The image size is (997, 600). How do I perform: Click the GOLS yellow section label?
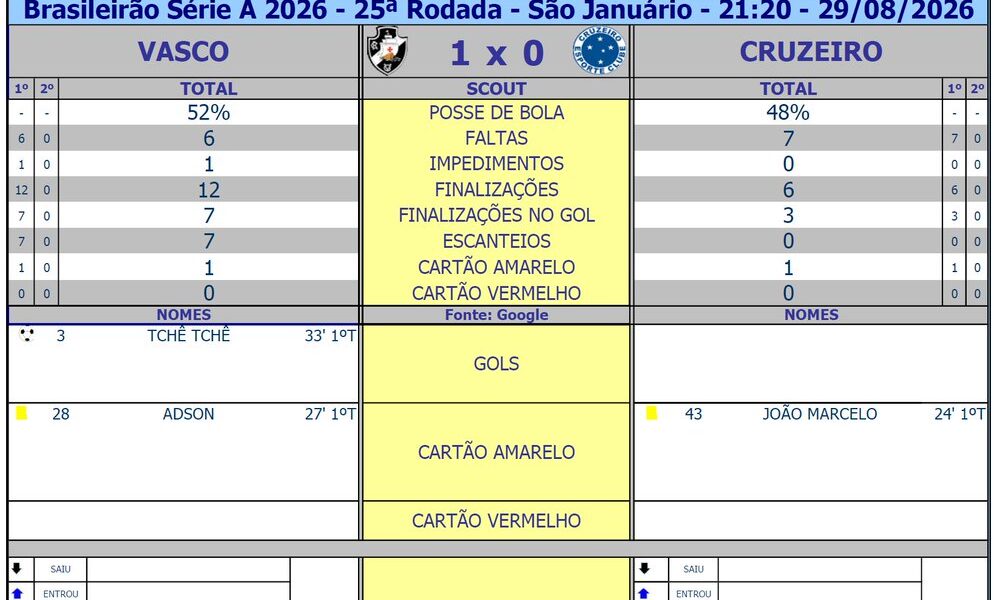point(496,364)
